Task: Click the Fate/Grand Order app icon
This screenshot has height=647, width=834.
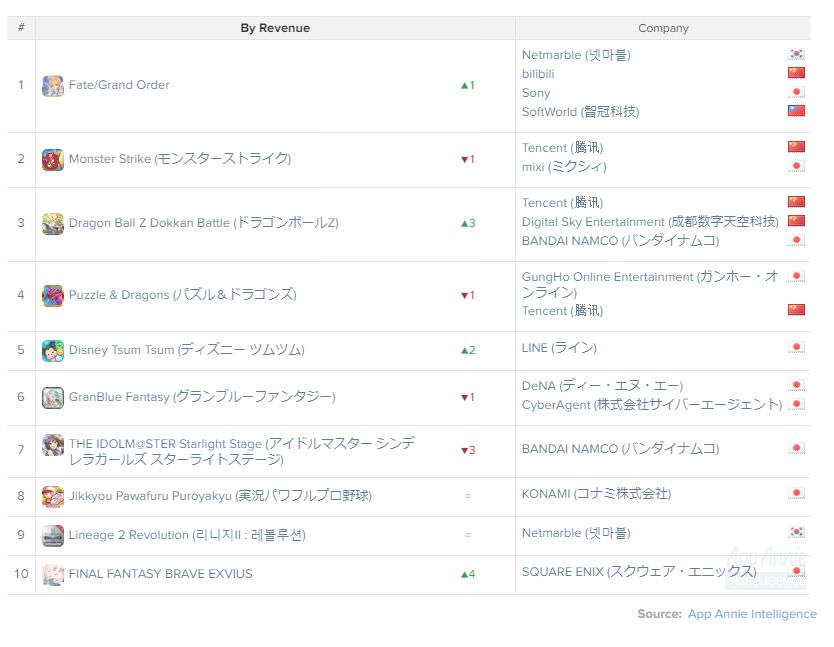Action: [x=53, y=86]
